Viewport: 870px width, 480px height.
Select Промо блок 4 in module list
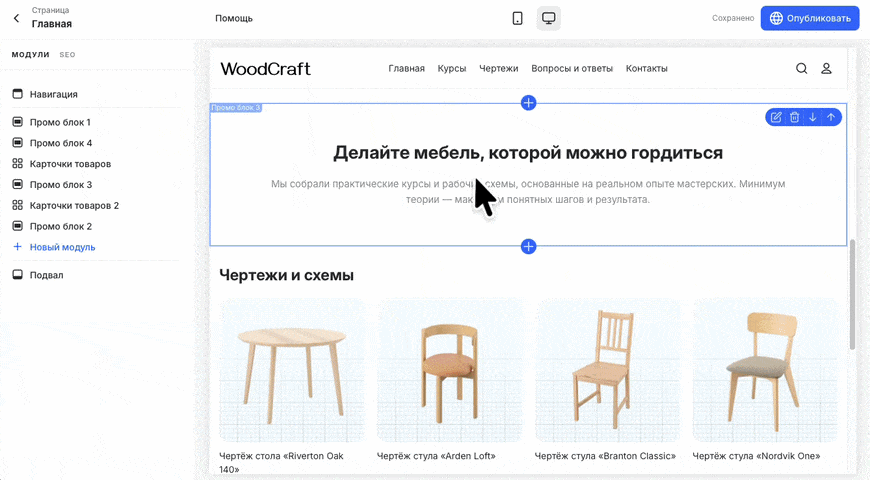(x=60, y=143)
